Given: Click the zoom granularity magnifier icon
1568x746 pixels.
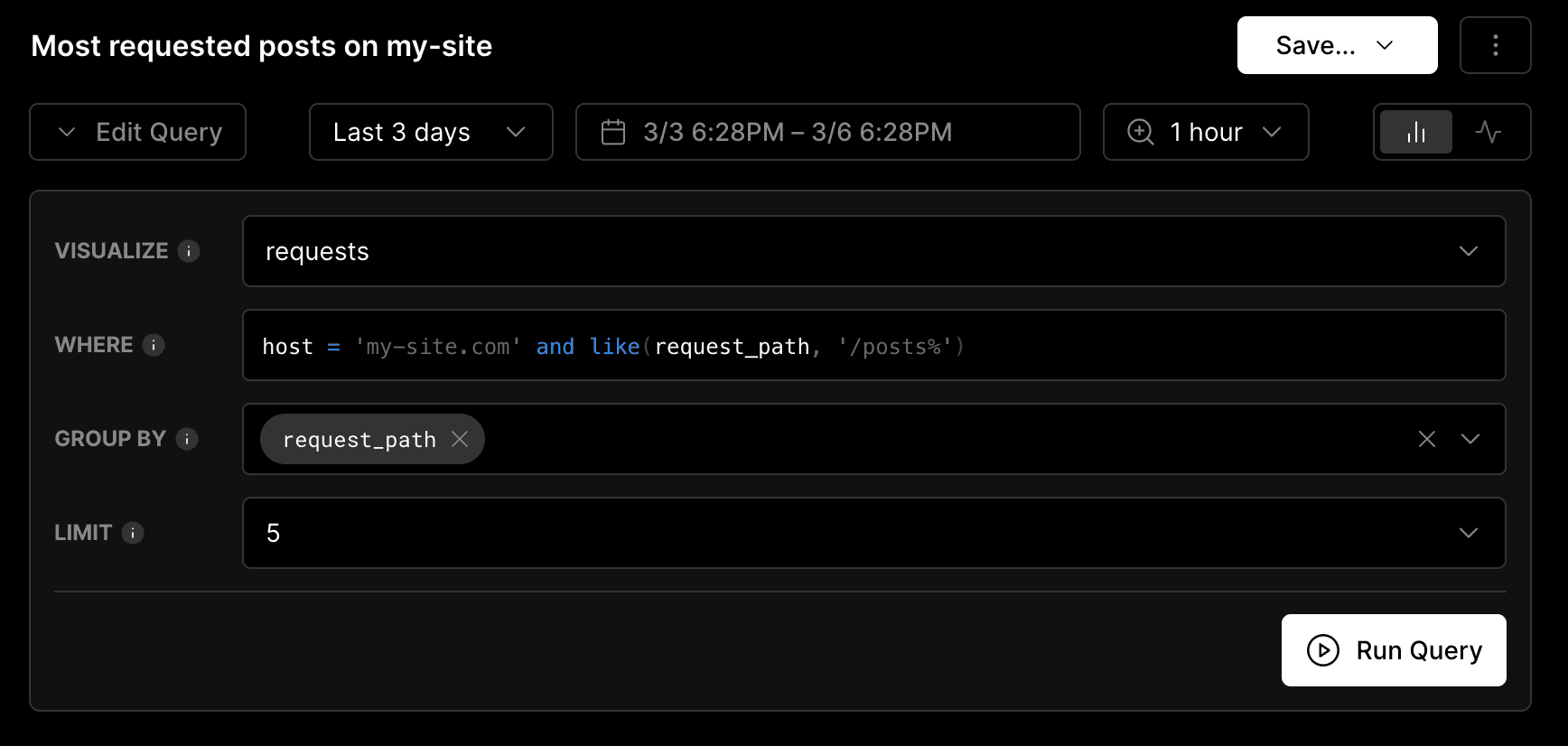Looking at the screenshot, I should point(1141,133).
